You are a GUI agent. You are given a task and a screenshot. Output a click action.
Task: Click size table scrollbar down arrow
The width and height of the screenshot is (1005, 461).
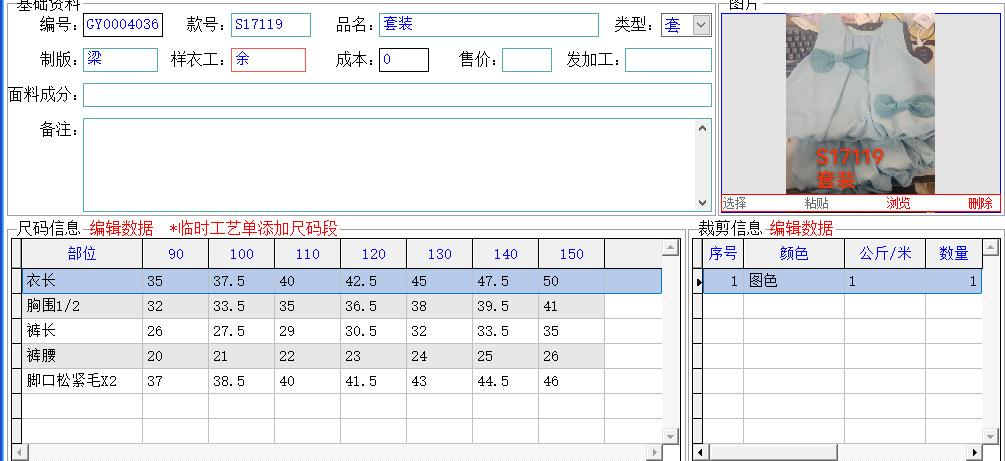670,436
